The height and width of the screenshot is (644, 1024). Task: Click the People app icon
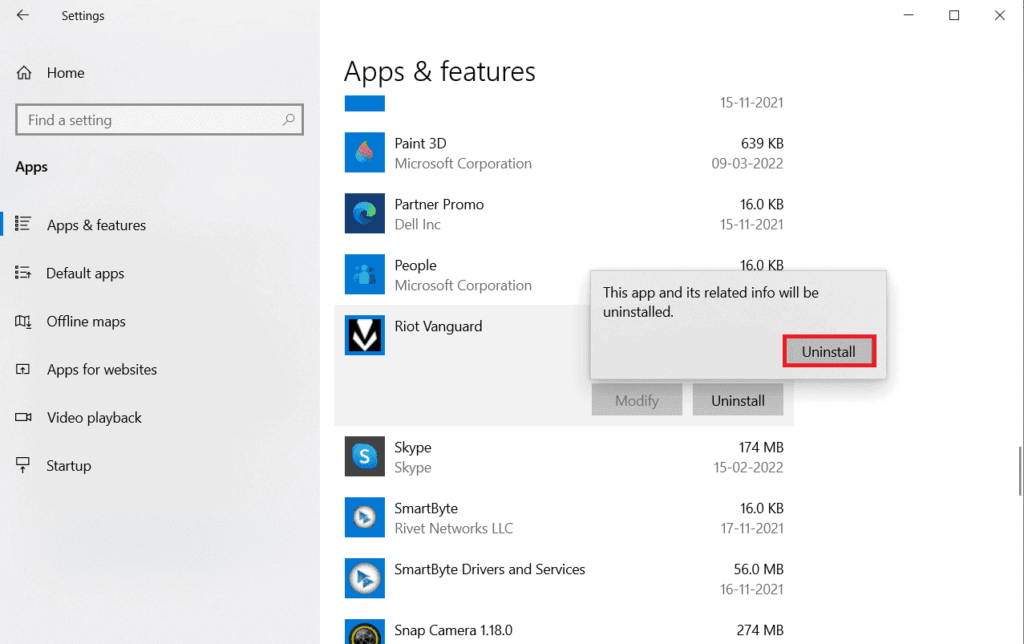point(364,274)
